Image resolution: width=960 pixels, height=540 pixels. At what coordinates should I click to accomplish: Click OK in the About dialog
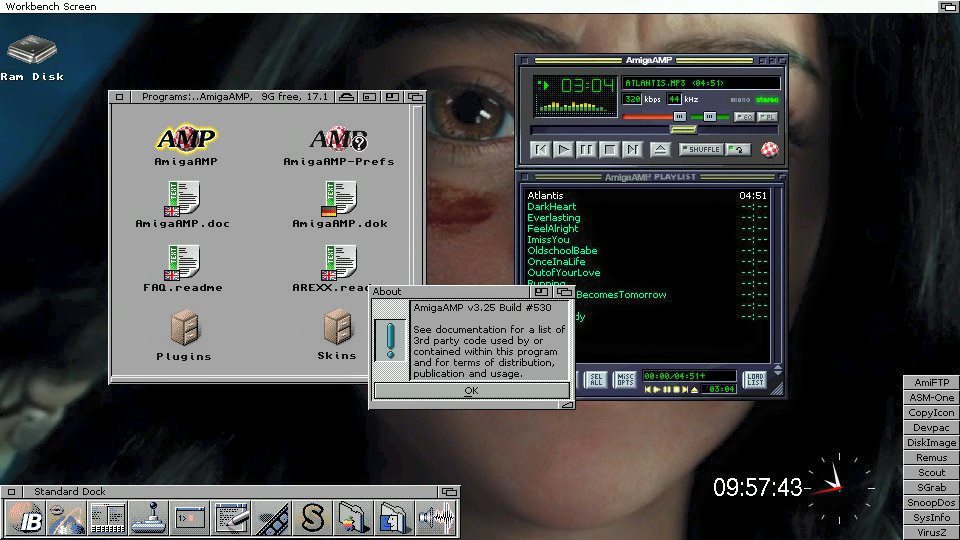point(471,391)
